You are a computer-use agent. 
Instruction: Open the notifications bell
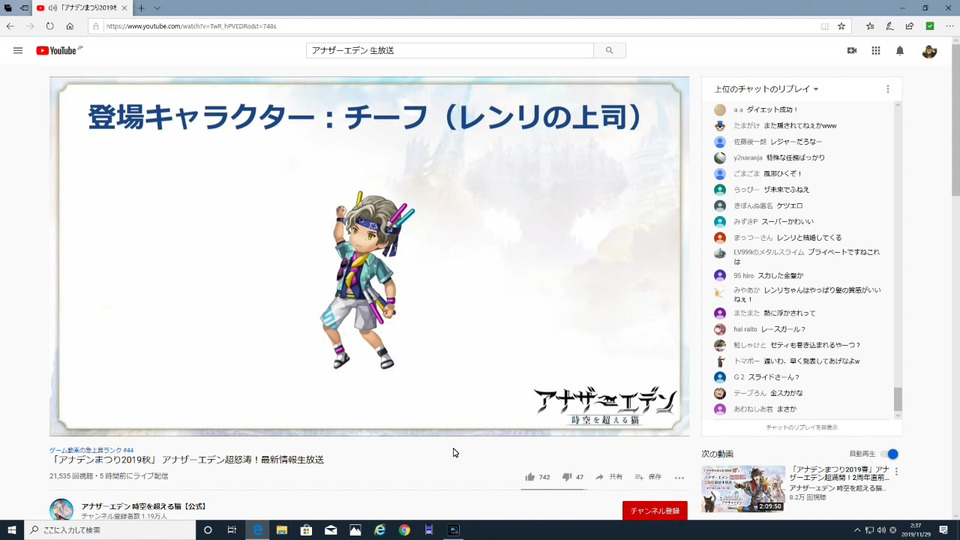tap(899, 50)
